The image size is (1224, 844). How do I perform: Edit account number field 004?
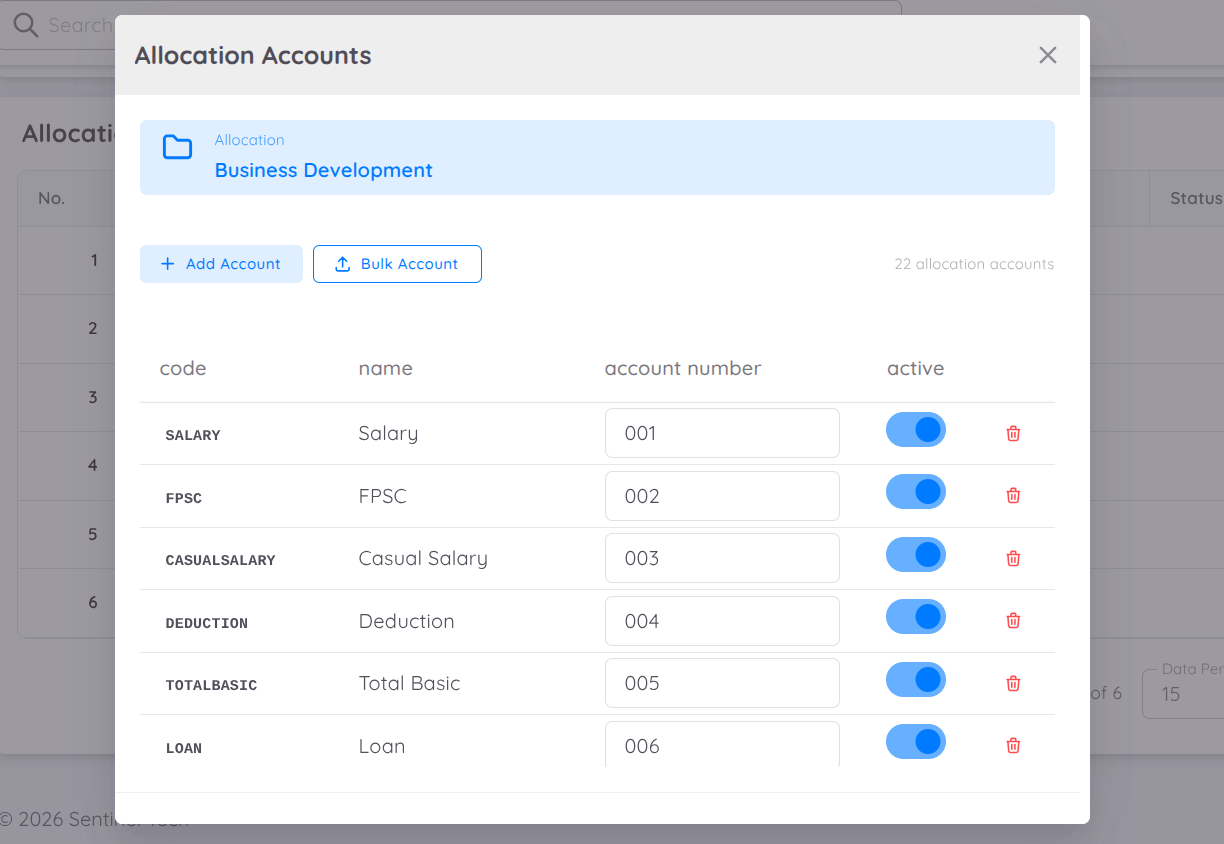tap(722, 621)
